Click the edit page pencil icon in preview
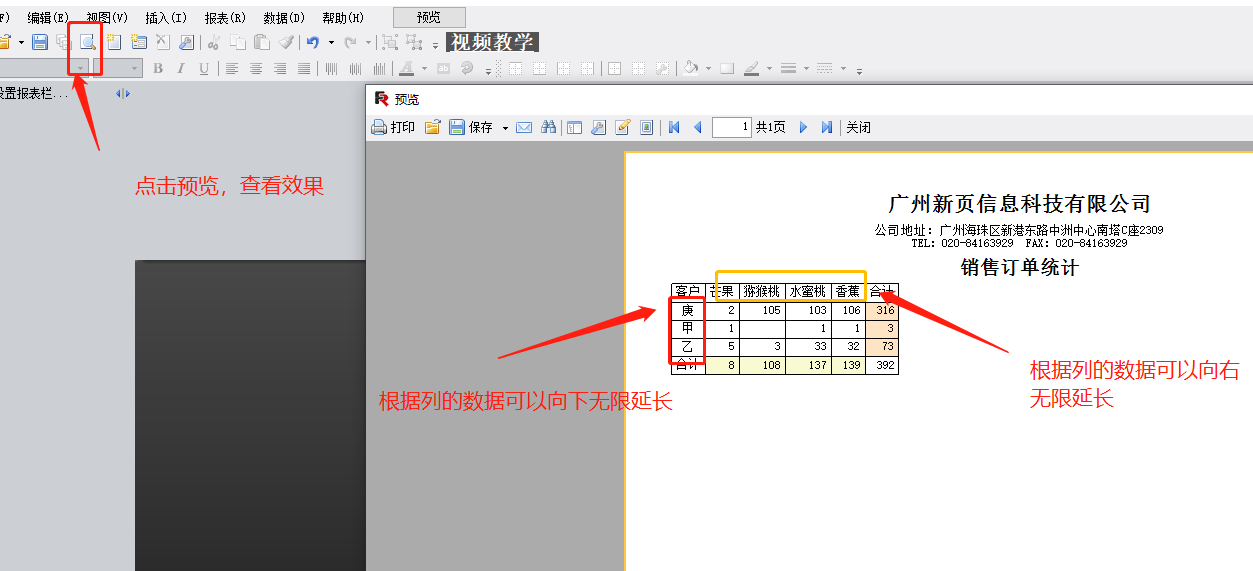The width and height of the screenshot is (1253, 571). tap(622, 127)
